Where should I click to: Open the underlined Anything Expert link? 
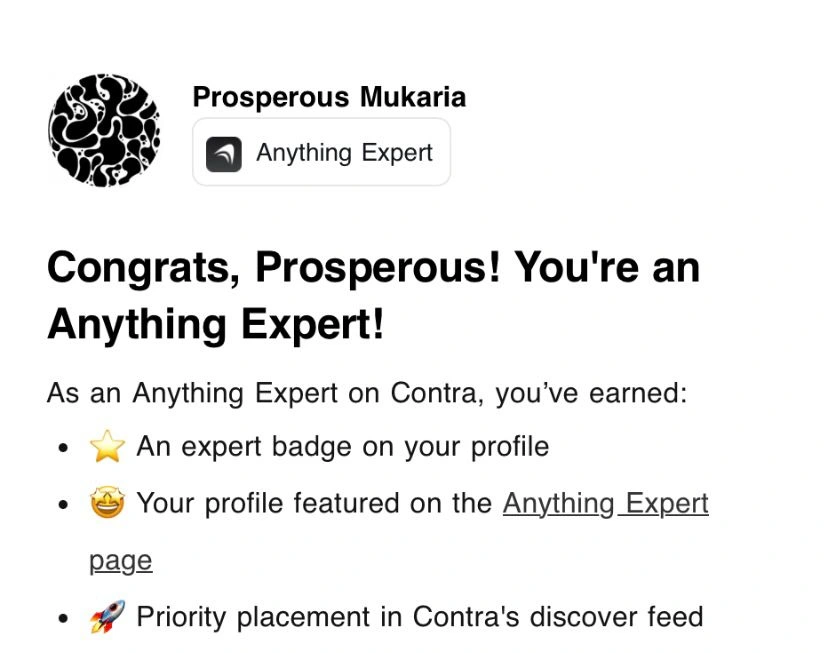point(605,503)
